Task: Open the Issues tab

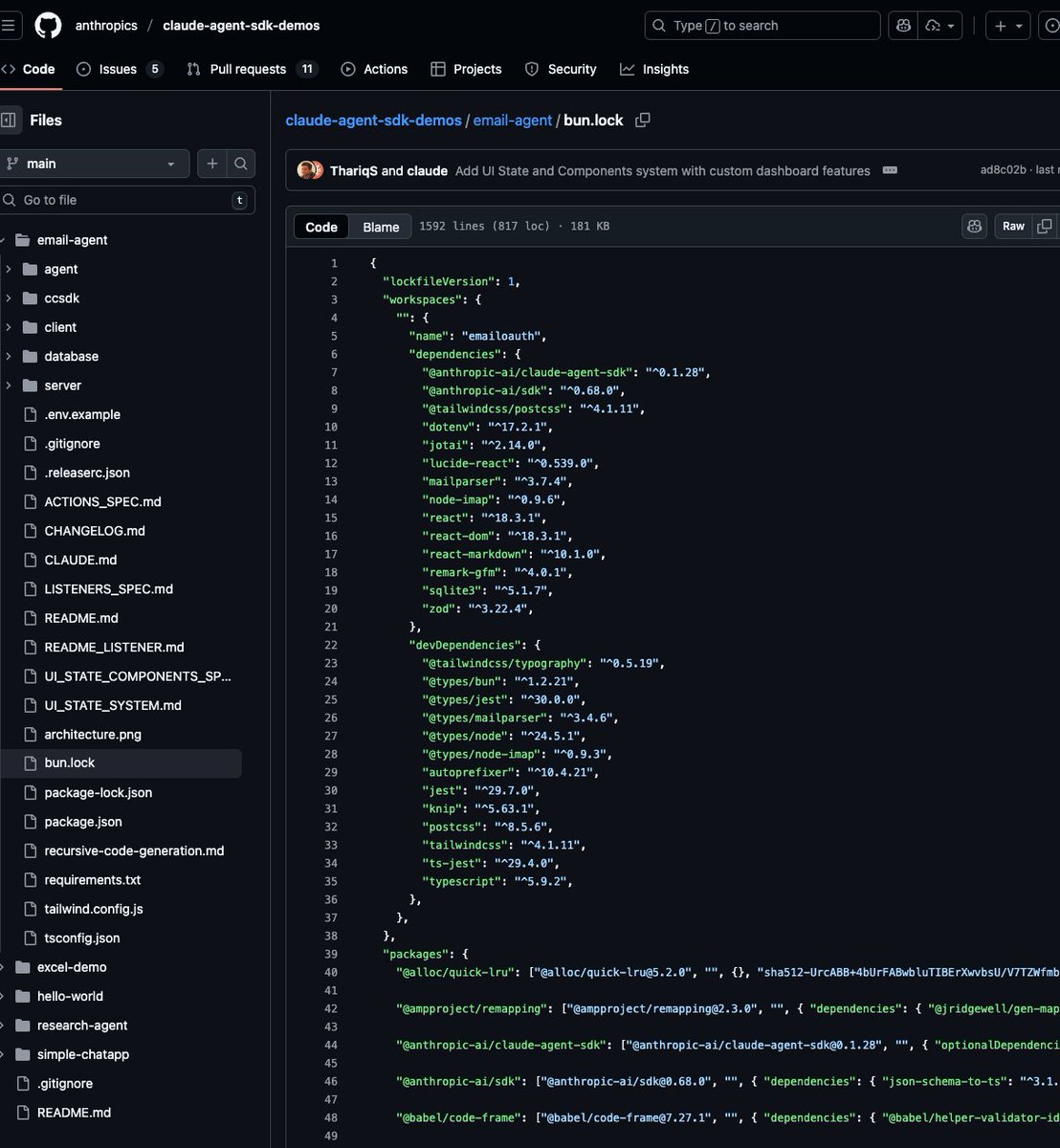Action: tap(120, 69)
